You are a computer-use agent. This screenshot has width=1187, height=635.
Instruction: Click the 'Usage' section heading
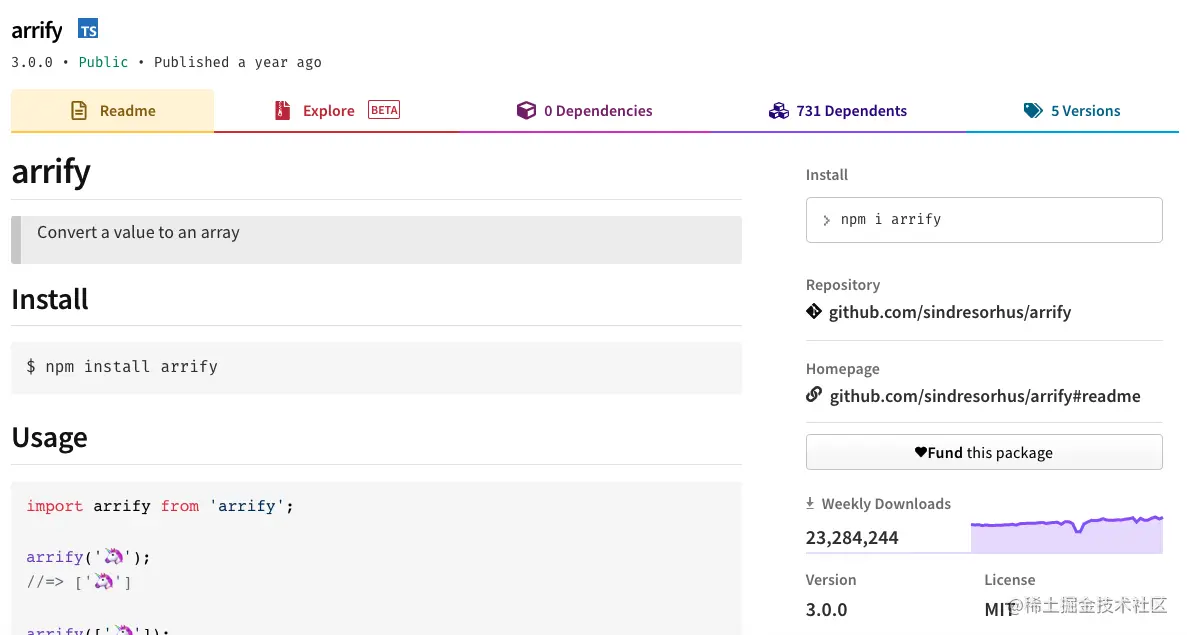(49, 437)
